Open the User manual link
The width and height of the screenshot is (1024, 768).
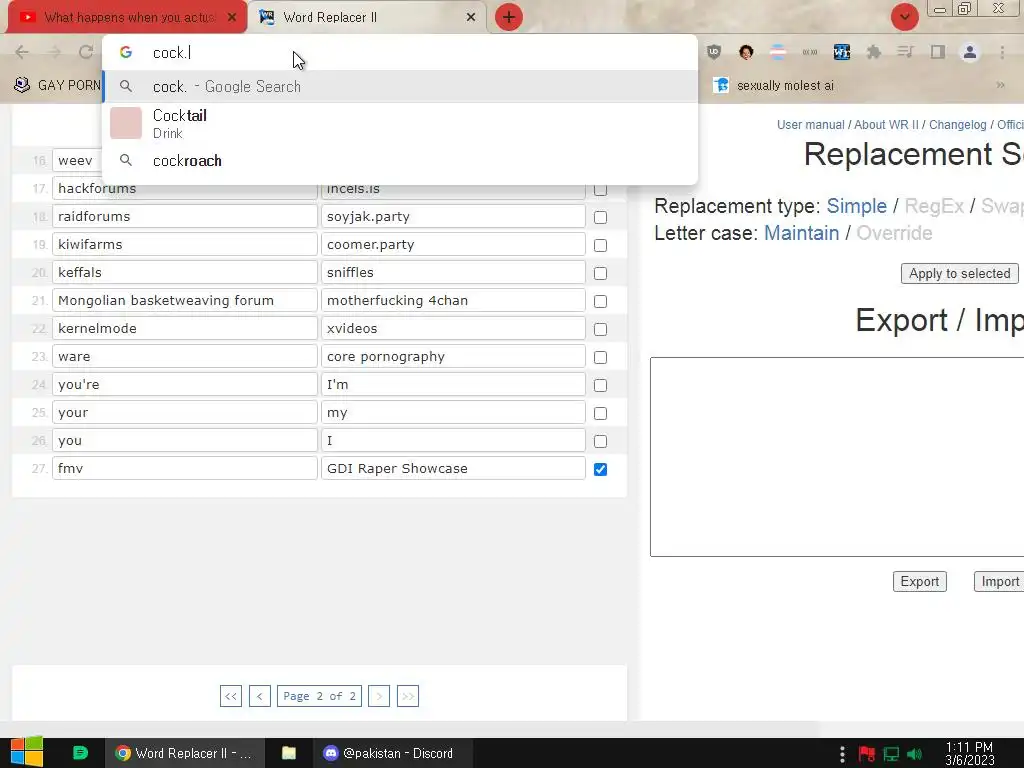(x=810, y=125)
